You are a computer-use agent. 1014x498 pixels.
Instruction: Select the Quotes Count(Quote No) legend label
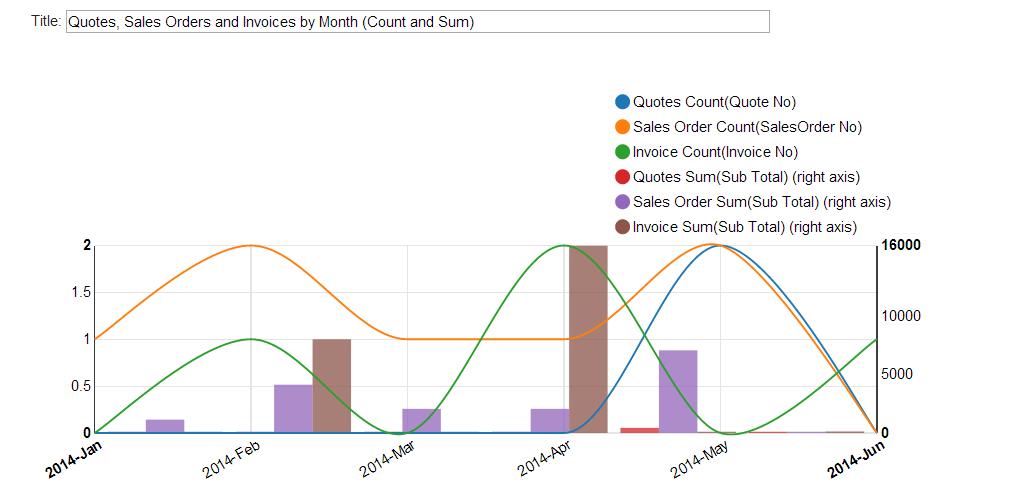[x=714, y=102]
